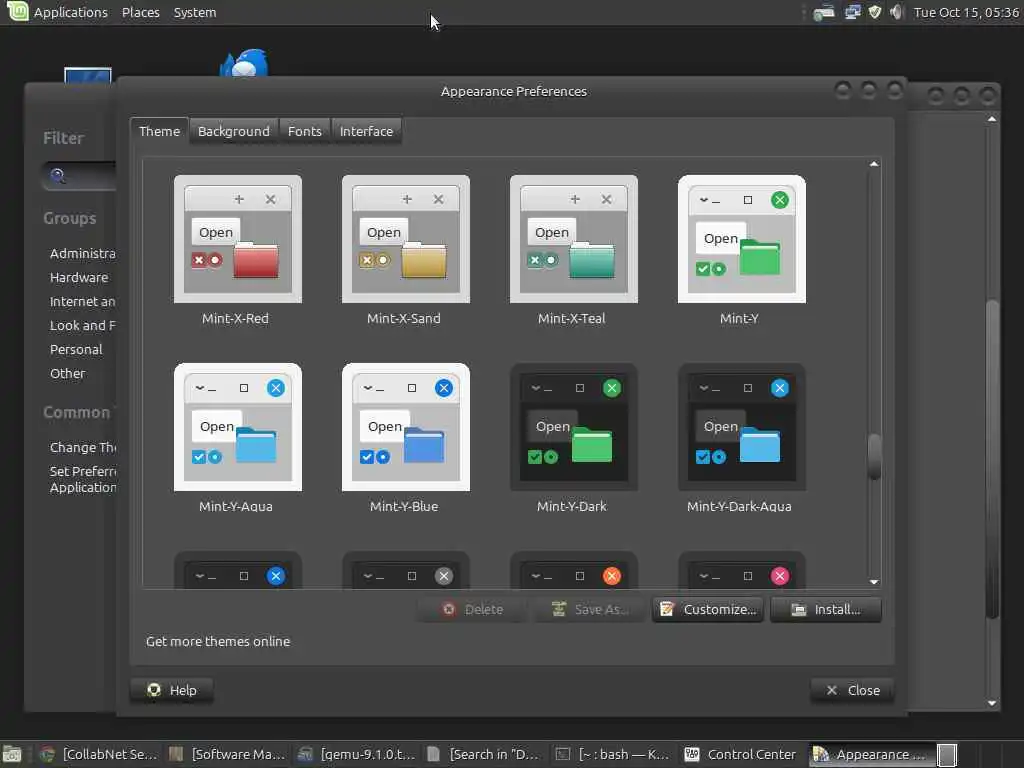Apply the Mint-Y-Aqua theme thumbnail
This screenshot has height=768, width=1024.
[238, 427]
